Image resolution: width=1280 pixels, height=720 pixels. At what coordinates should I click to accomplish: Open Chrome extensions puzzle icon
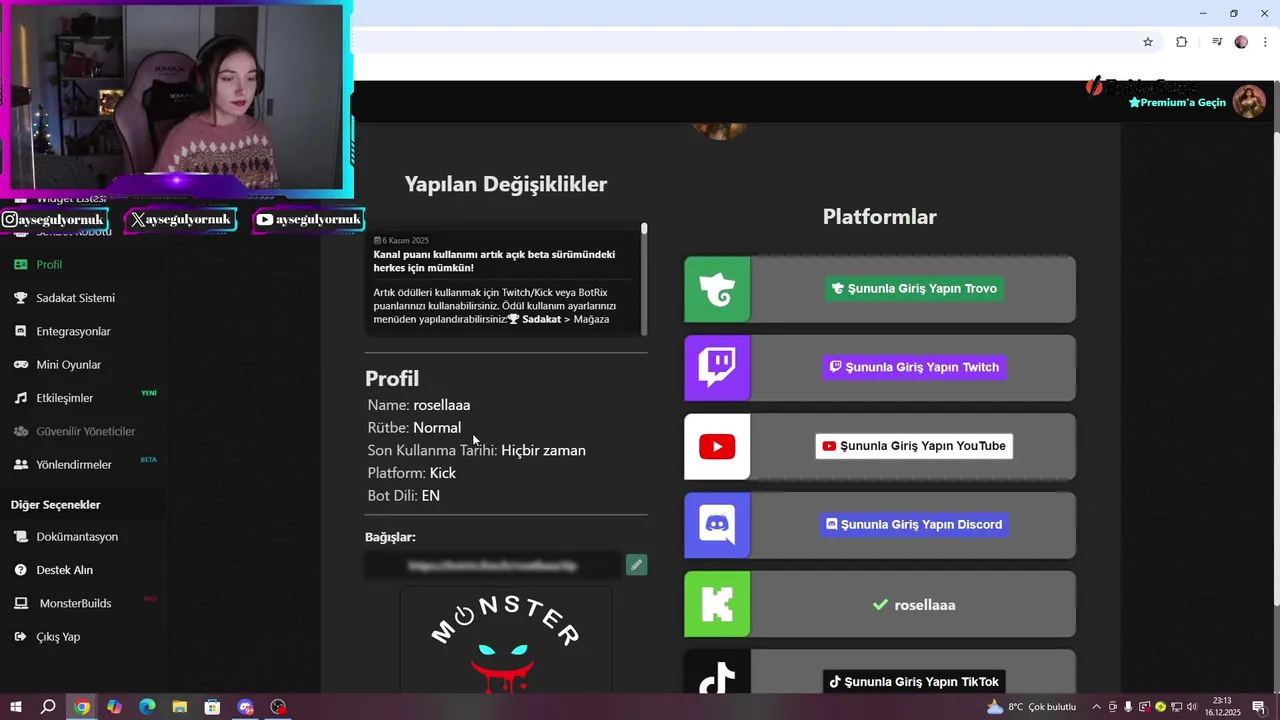click(1181, 42)
